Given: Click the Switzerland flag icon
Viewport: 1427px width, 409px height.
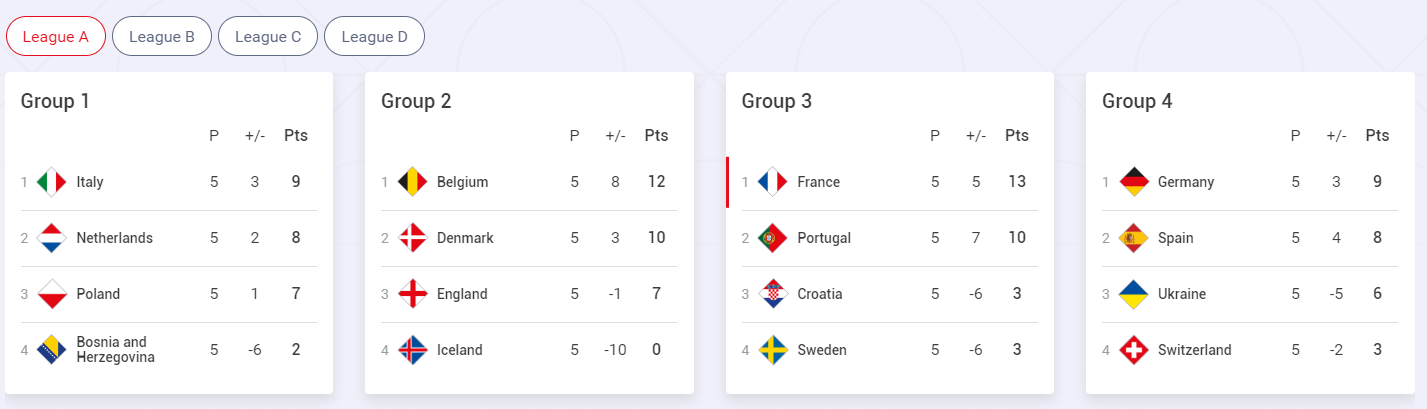Looking at the screenshot, I should point(1133,350).
